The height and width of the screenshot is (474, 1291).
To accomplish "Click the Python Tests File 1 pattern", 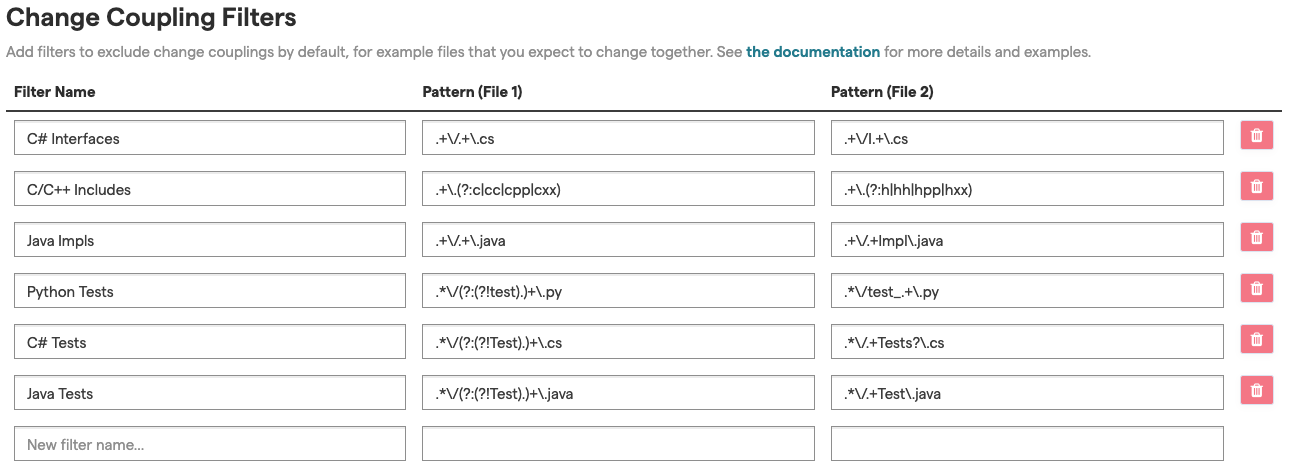I will pos(618,291).
